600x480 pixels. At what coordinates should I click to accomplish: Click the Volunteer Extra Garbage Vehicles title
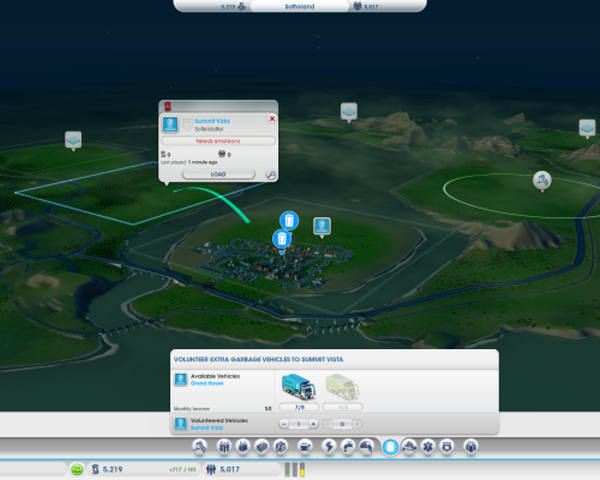tap(258, 359)
